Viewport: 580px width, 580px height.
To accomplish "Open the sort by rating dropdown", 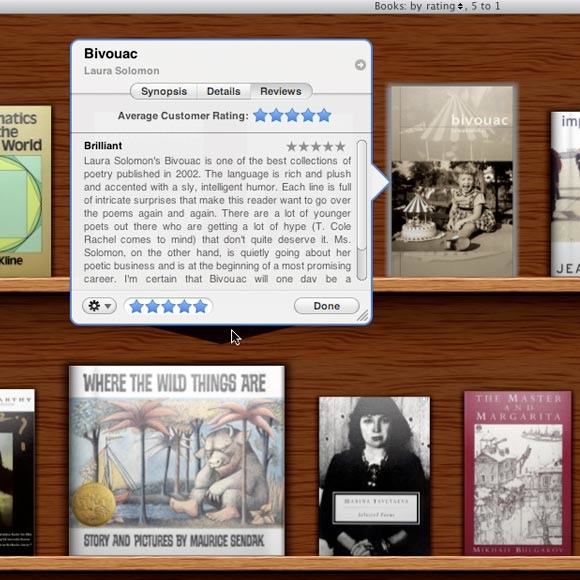I will 419,6.
